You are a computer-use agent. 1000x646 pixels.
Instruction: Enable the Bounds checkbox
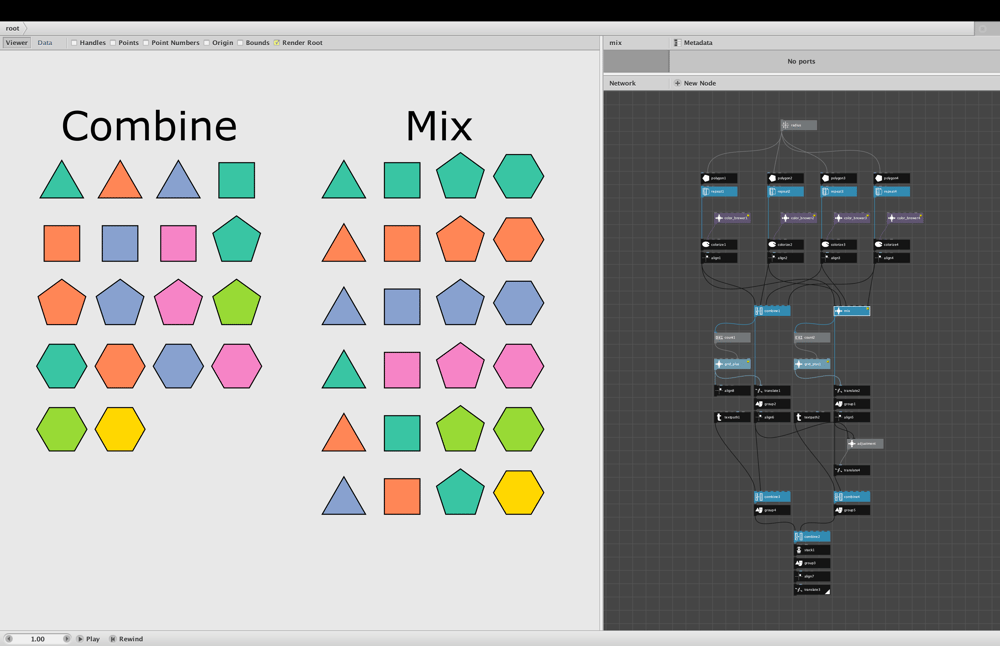tap(240, 43)
